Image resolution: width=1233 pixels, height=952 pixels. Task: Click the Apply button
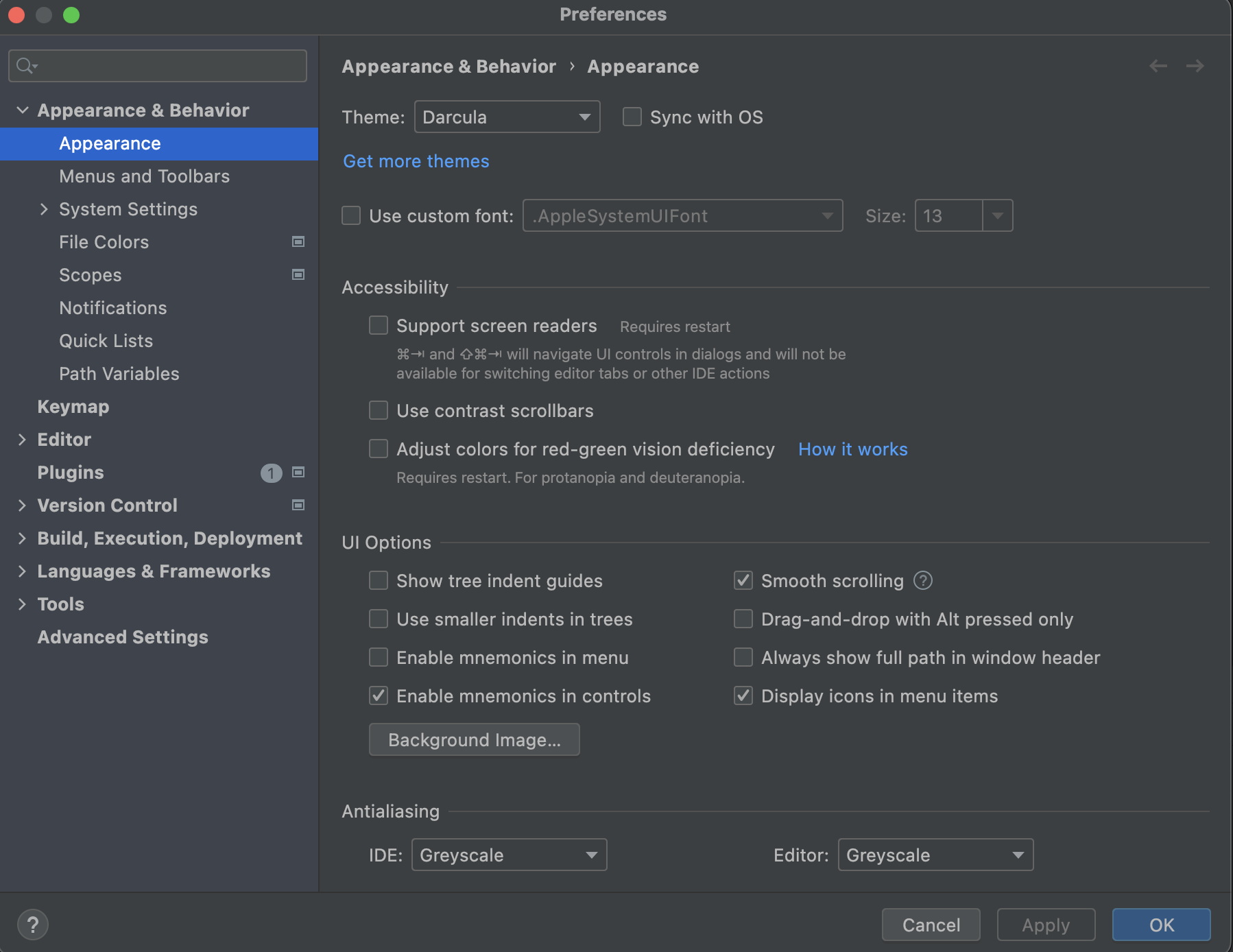click(x=1046, y=925)
